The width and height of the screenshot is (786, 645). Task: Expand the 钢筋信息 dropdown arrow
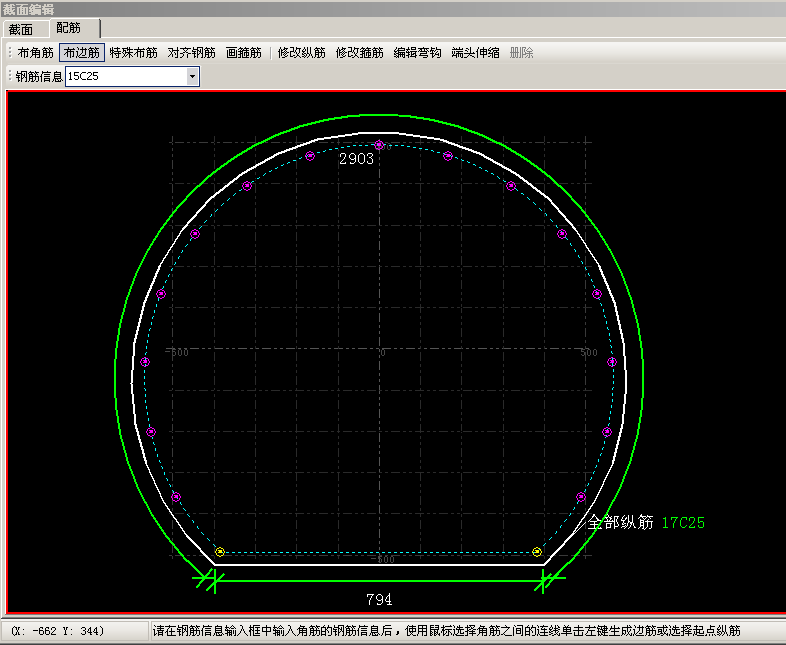(192, 77)
